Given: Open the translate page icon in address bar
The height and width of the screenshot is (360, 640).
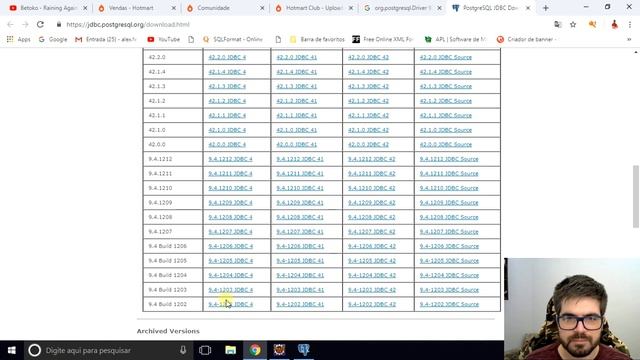Looking at the screenshot, I should coord(558,24).
